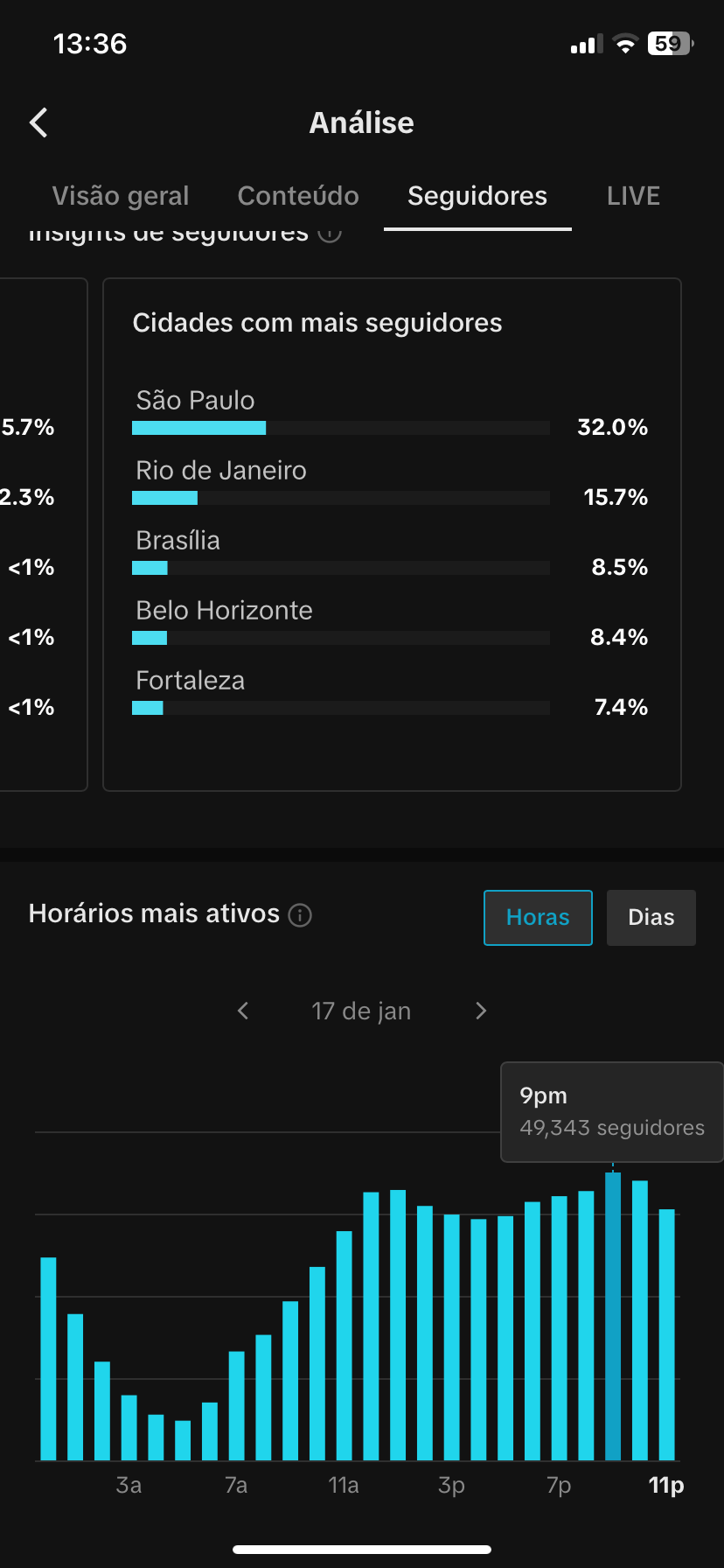Go to previous day with left chevron

(243, 1011)
